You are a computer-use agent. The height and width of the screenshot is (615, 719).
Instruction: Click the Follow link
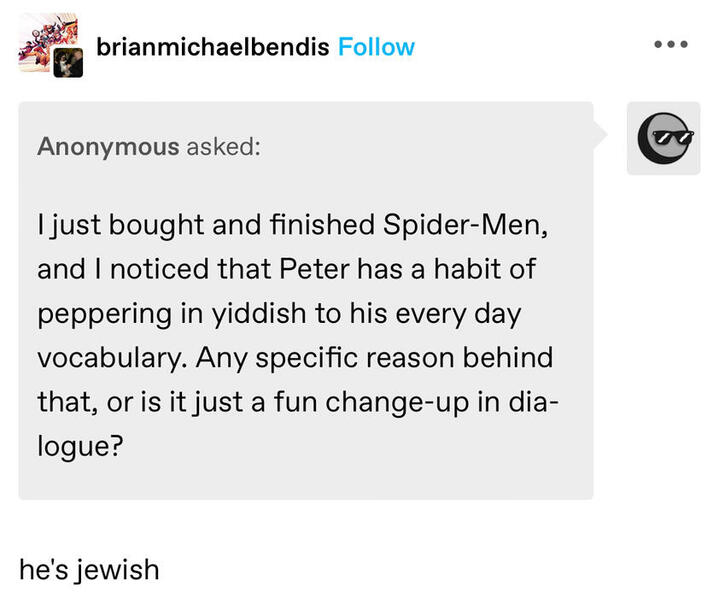click(376, 47)
